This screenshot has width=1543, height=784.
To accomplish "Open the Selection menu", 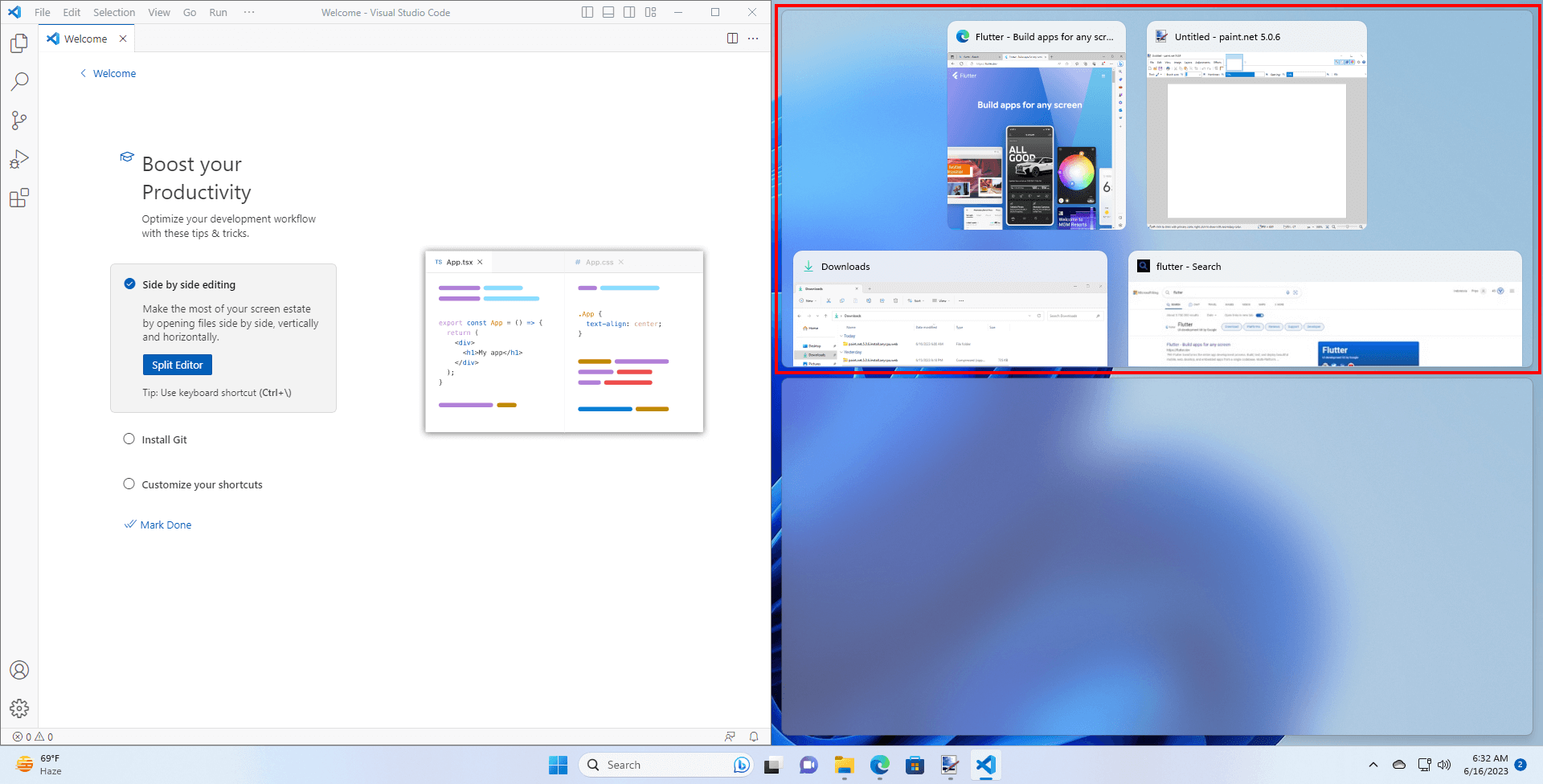I will point(114,12).
